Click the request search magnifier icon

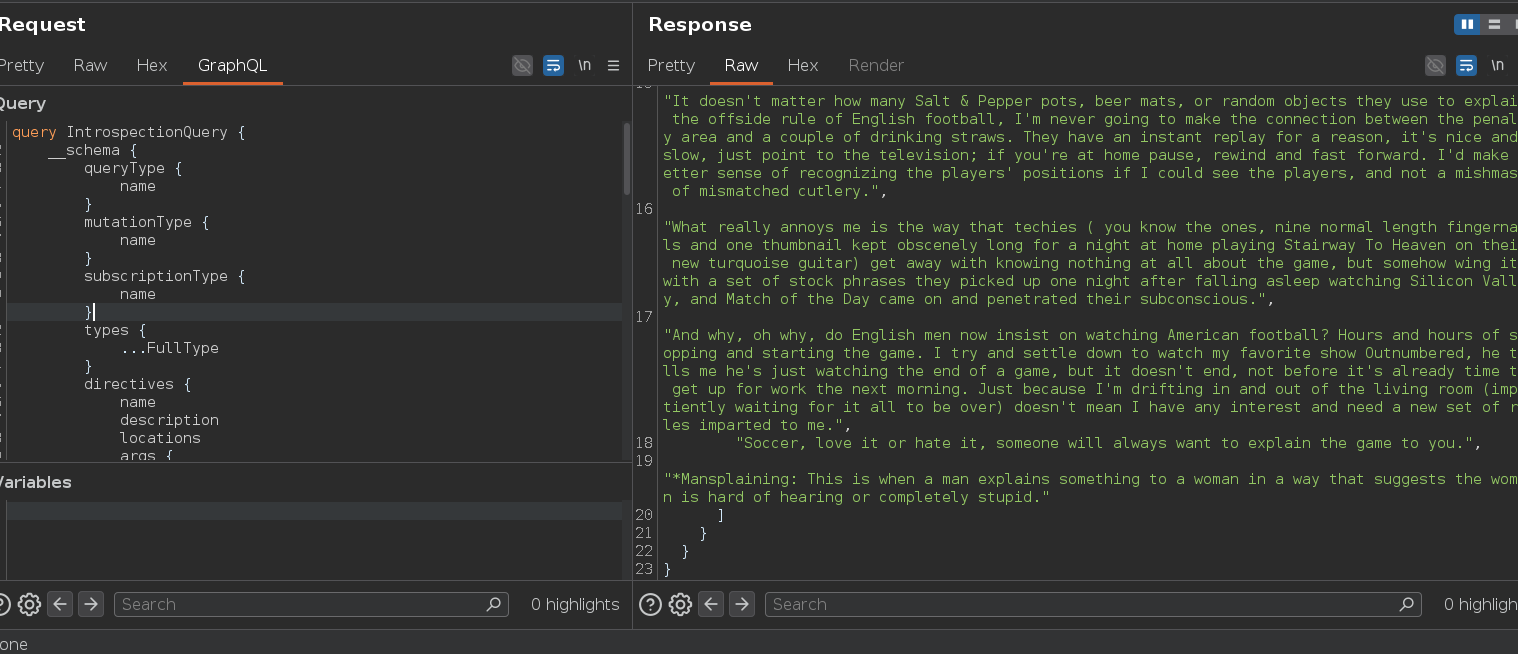point(493,604)
